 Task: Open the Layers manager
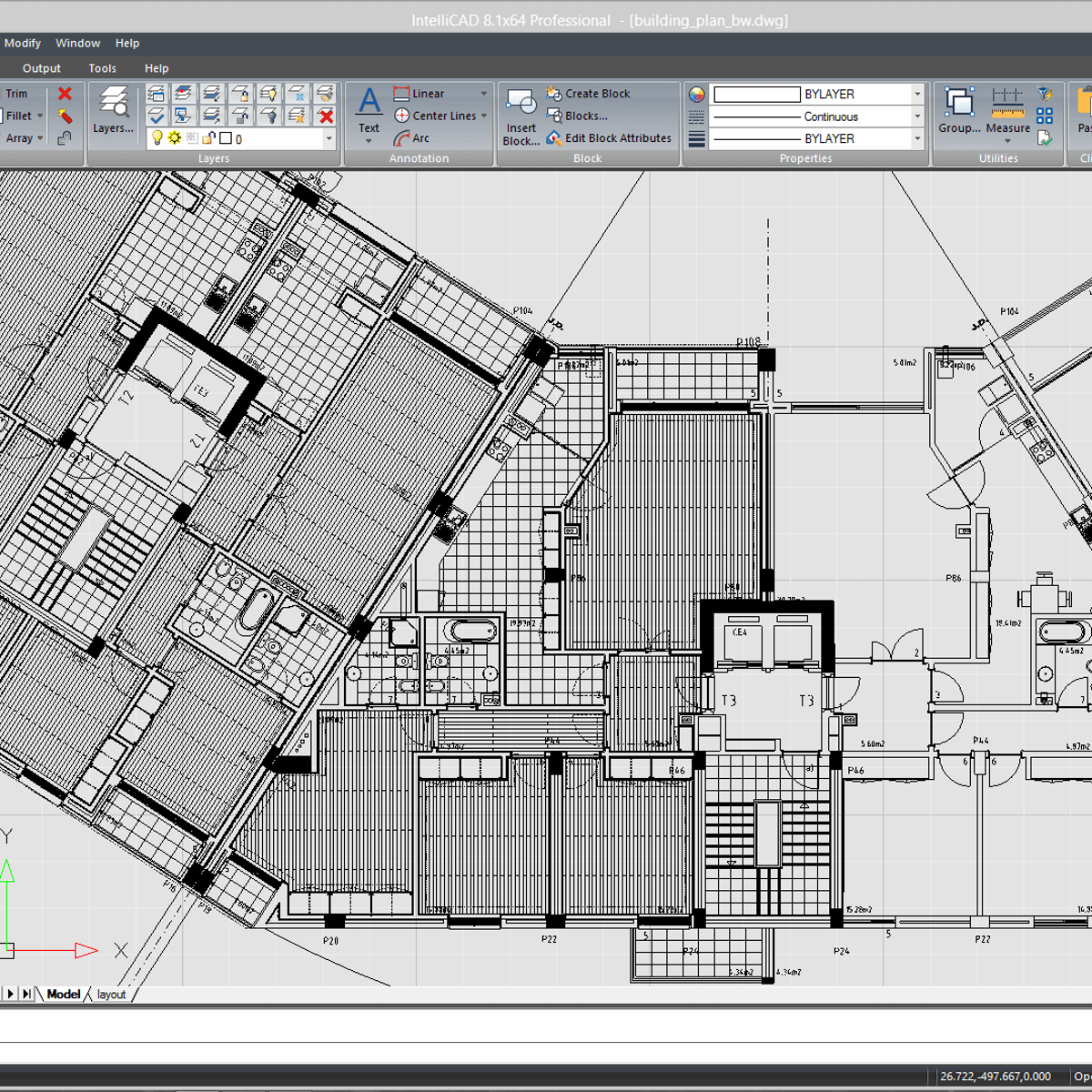113,111
